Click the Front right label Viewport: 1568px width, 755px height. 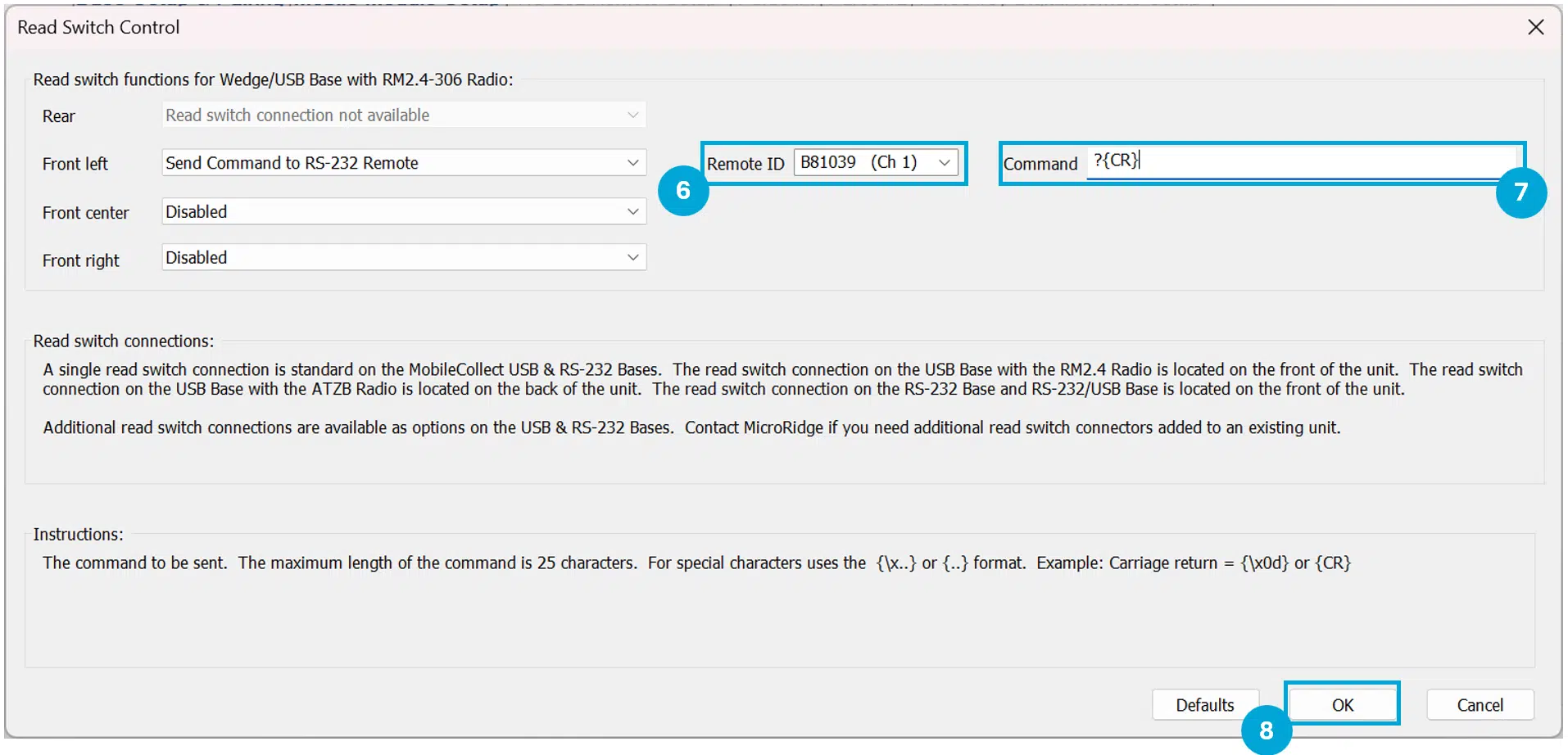[x=81, y=260]
